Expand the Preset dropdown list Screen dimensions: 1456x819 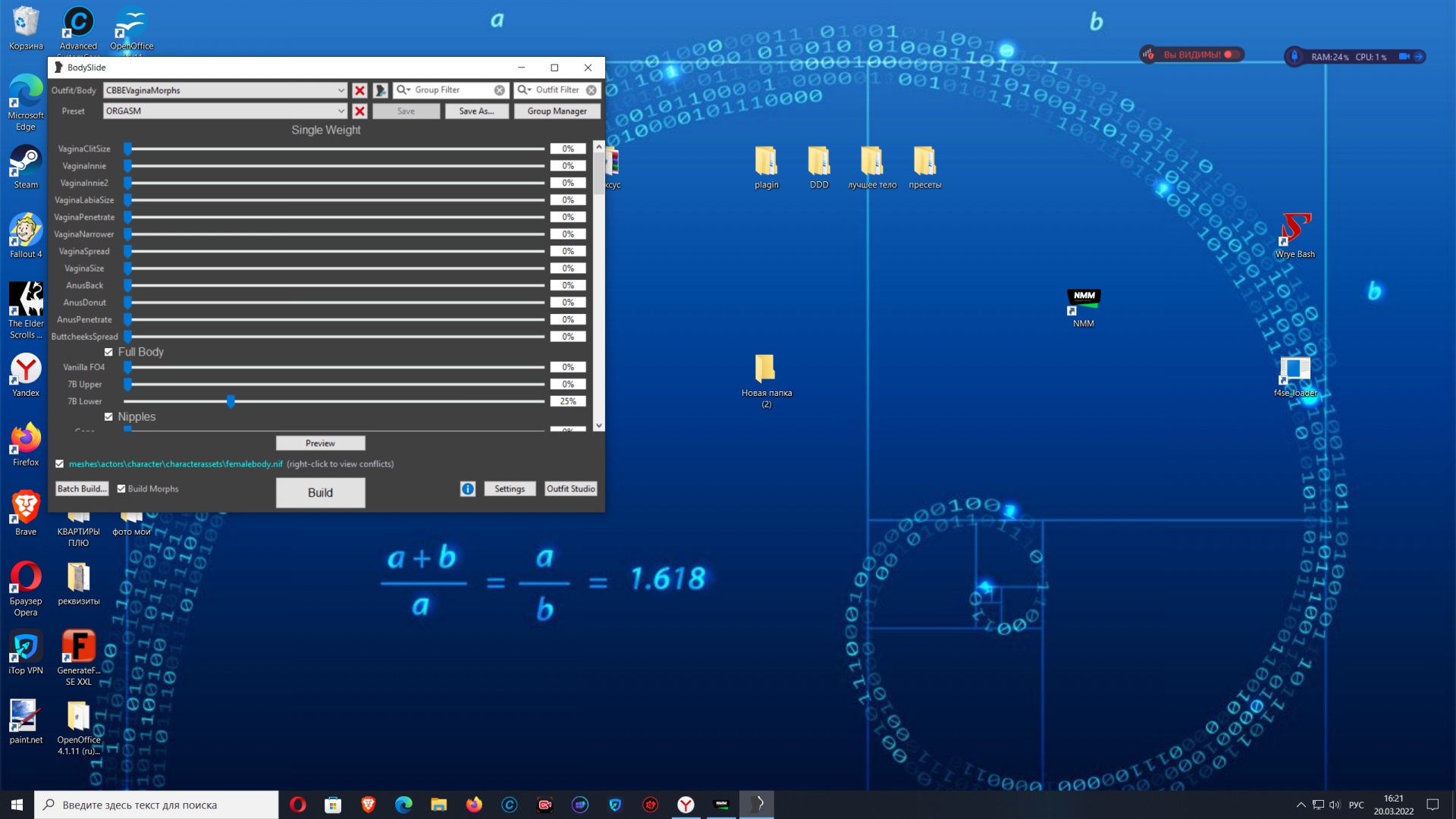[x=340, y=111]
